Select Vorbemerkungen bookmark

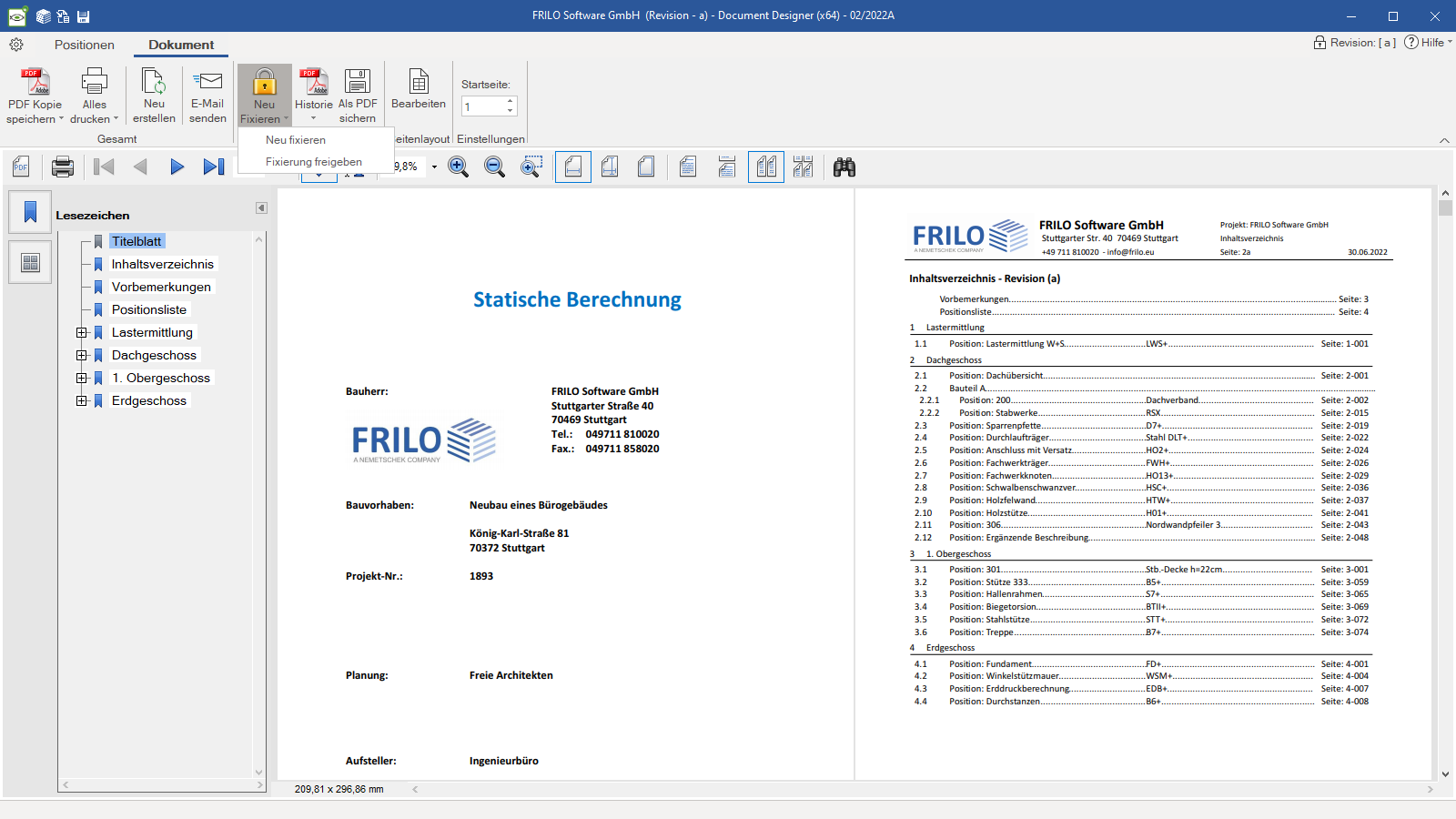coord(161,287)
